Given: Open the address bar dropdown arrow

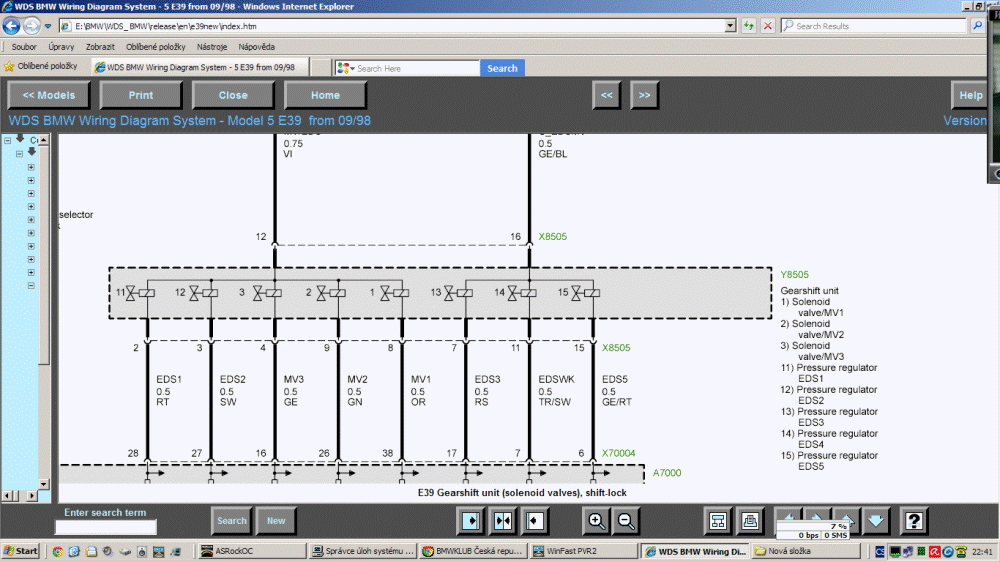Looking at the screenshot, I should pos(730,26).
